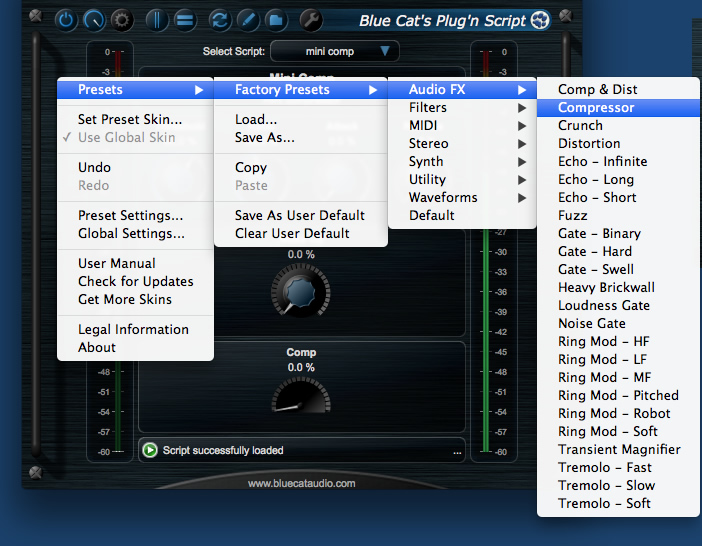Open the About entry
Image resolution: width=702 pixels, height=546 pixels.
tap(135, 347)
